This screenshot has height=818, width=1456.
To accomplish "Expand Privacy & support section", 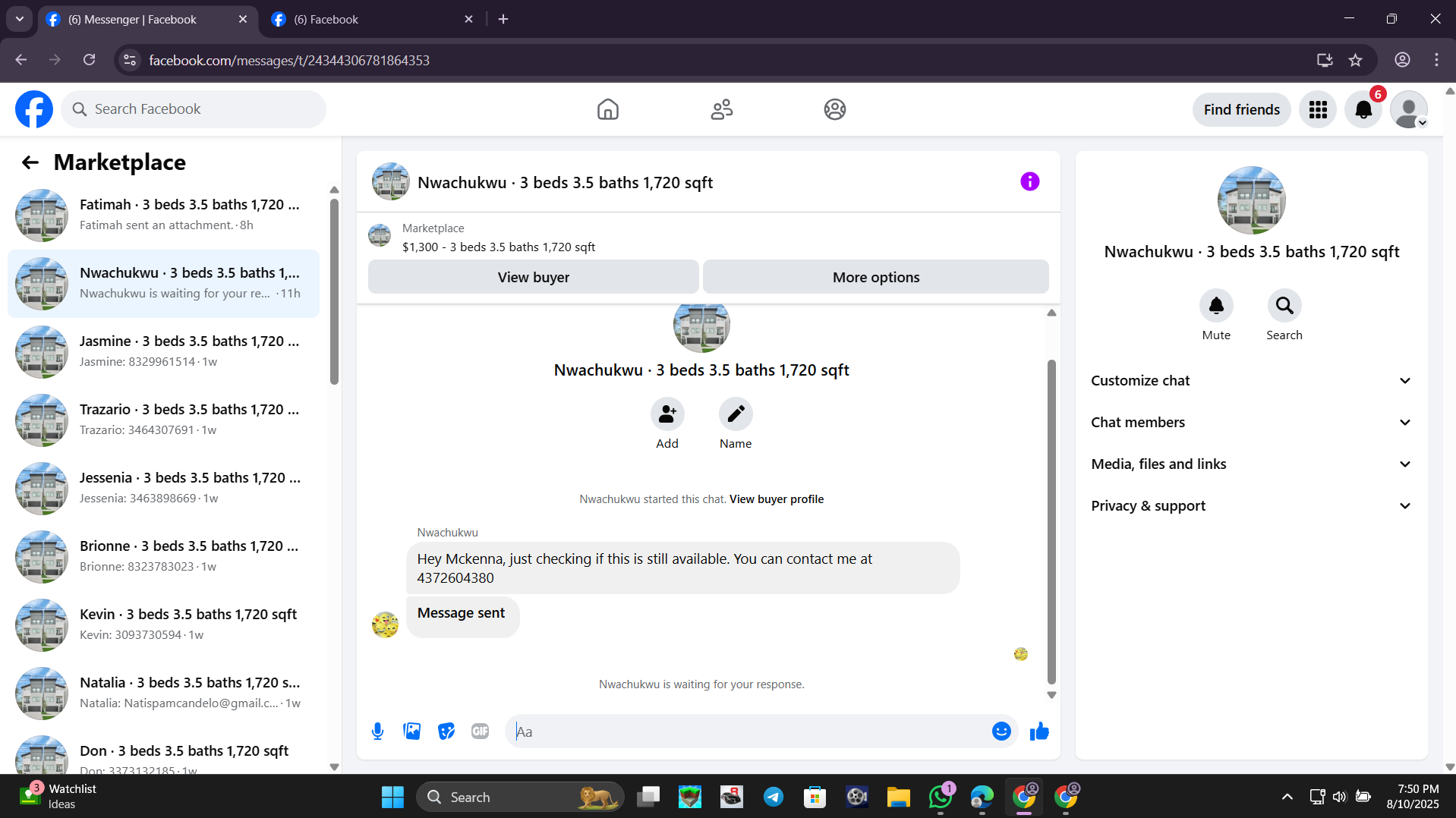I will click(1251, 506).
